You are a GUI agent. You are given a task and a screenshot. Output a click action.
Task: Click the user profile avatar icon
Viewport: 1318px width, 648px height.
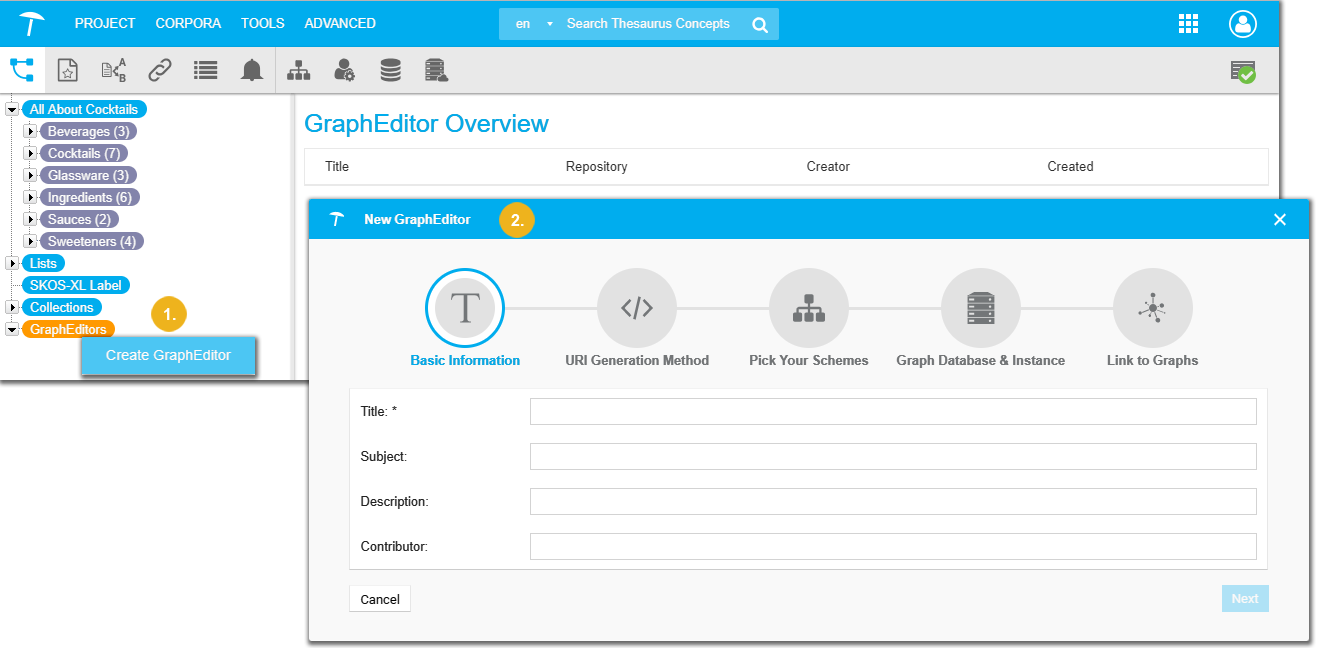[x=1243, y=24]
